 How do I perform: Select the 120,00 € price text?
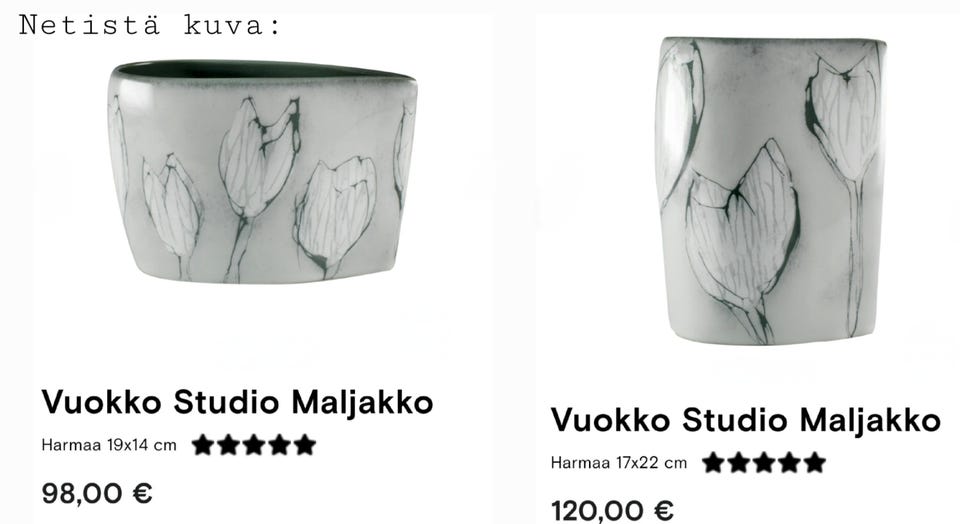click(612, 511)
